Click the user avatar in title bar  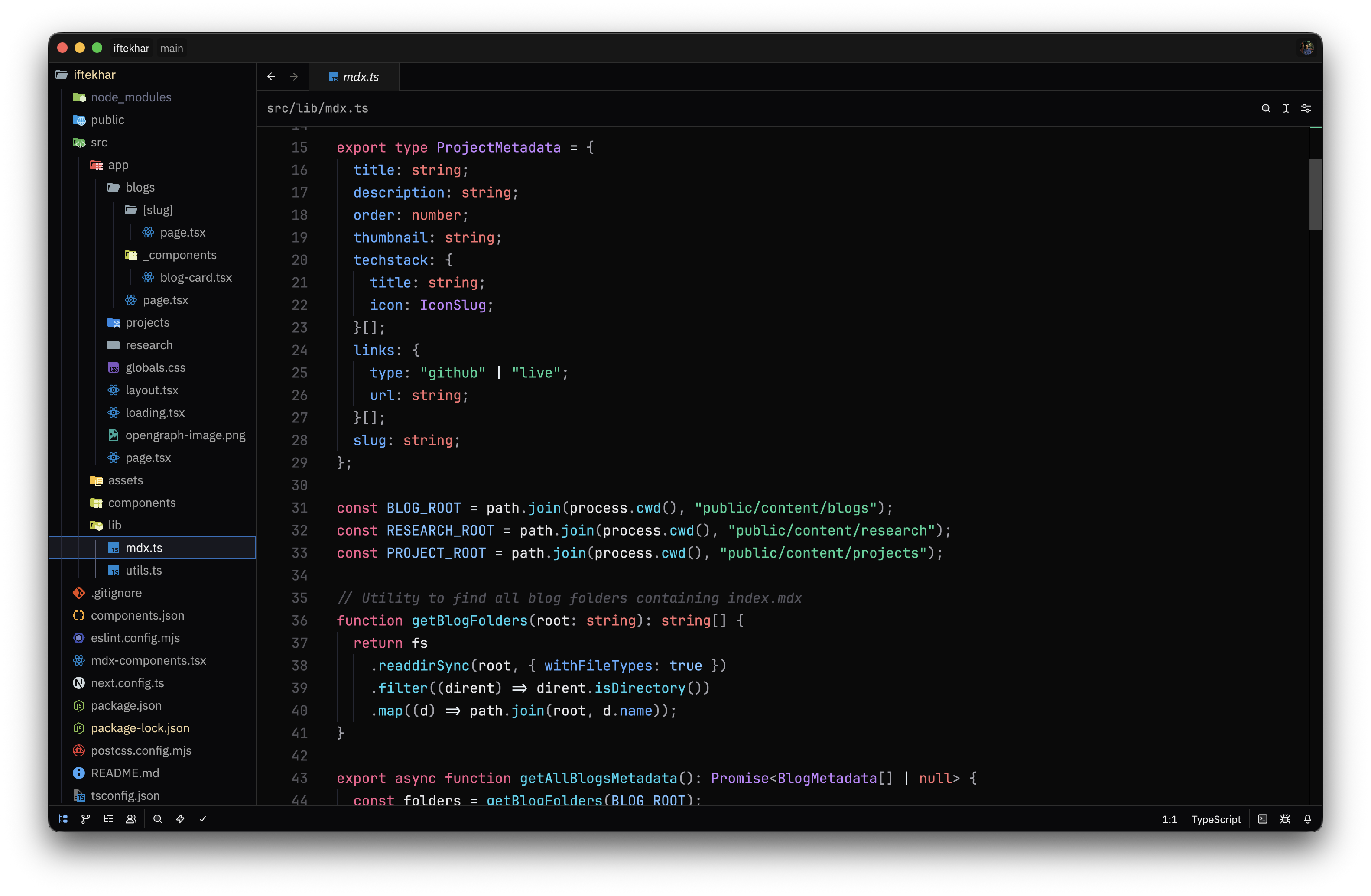coord(1306,48)
